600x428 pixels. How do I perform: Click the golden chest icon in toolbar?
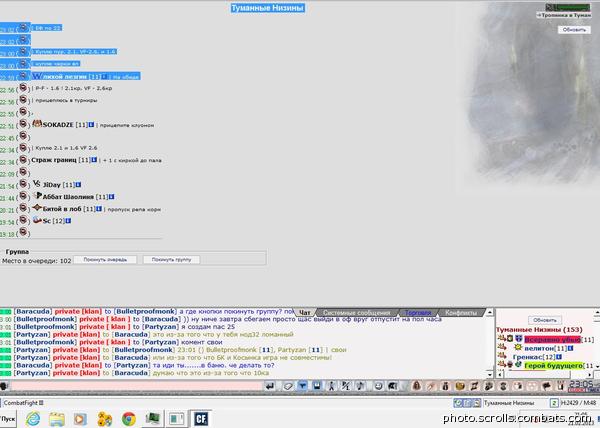point(460,386)
